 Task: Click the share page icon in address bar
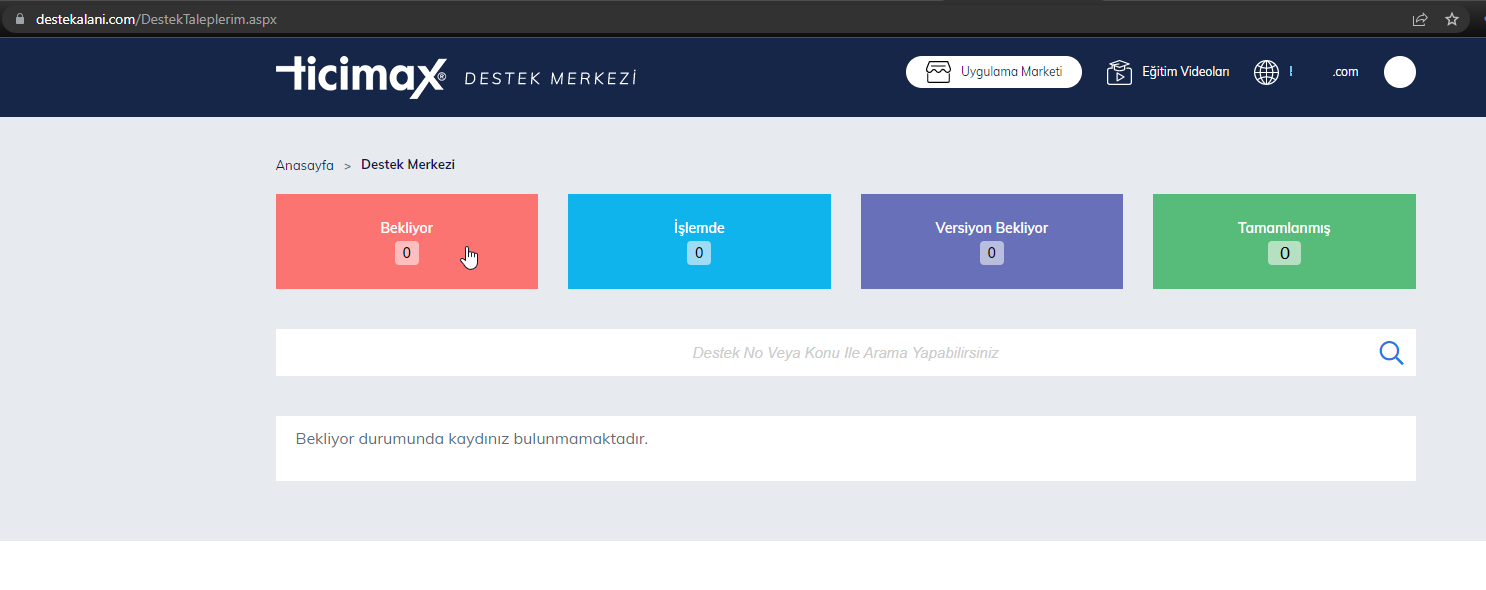coord(1419,19)
